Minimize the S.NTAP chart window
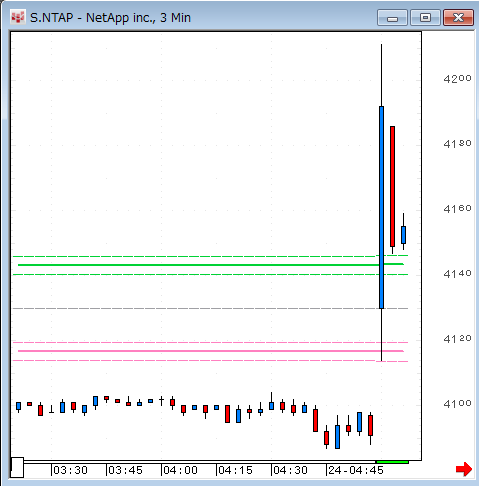 pos(392,18)
